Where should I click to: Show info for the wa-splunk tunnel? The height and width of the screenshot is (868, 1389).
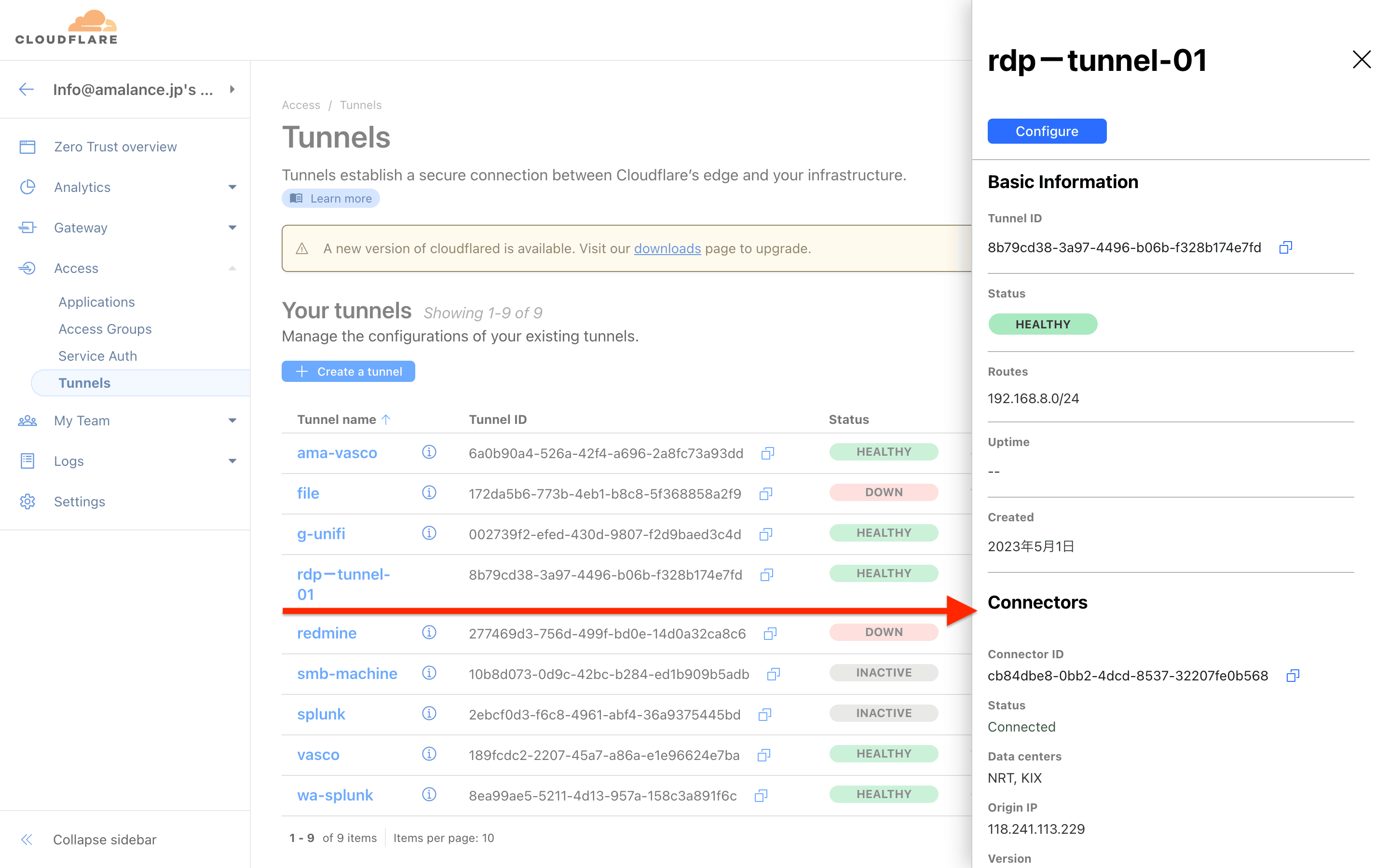pos(429,795)
